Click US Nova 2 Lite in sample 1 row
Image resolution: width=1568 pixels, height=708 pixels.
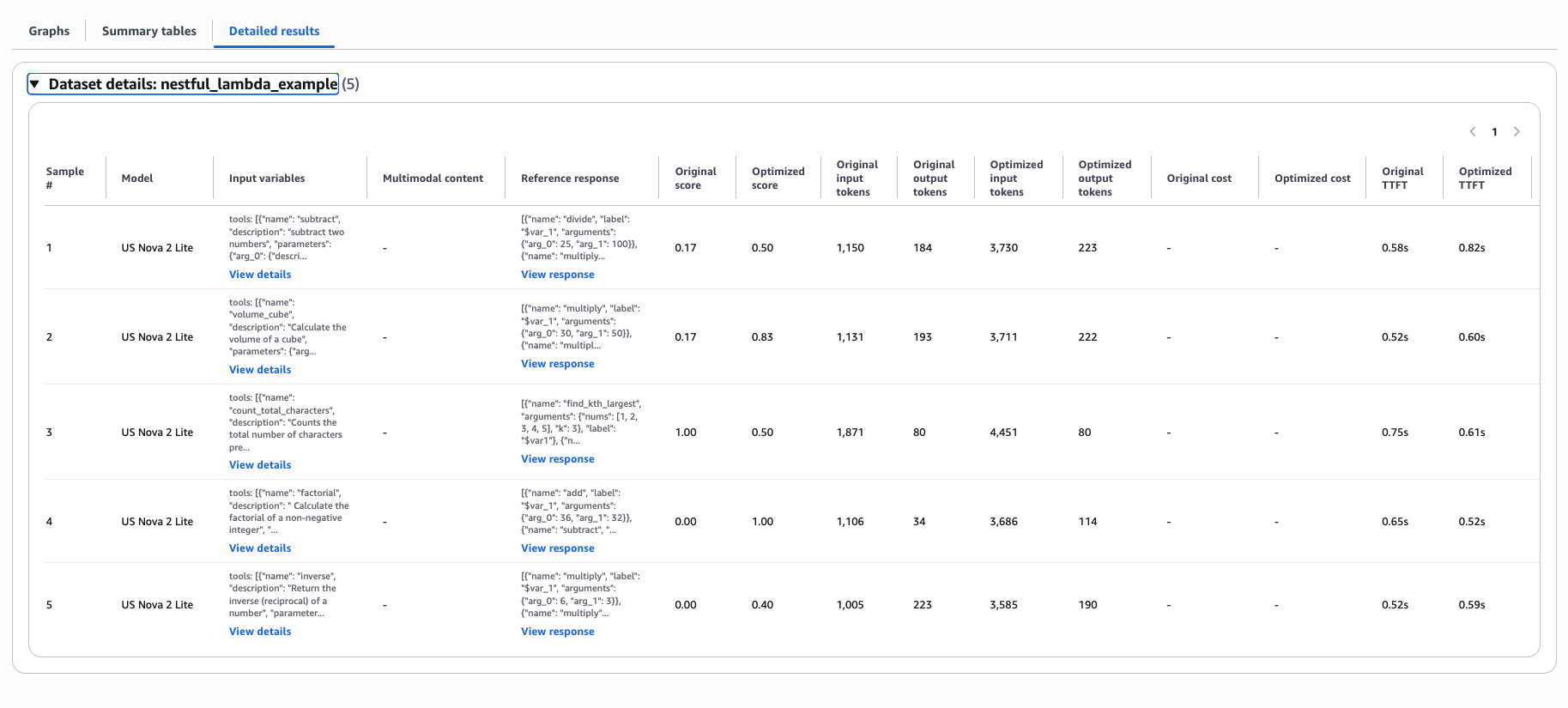pos(157,248)
